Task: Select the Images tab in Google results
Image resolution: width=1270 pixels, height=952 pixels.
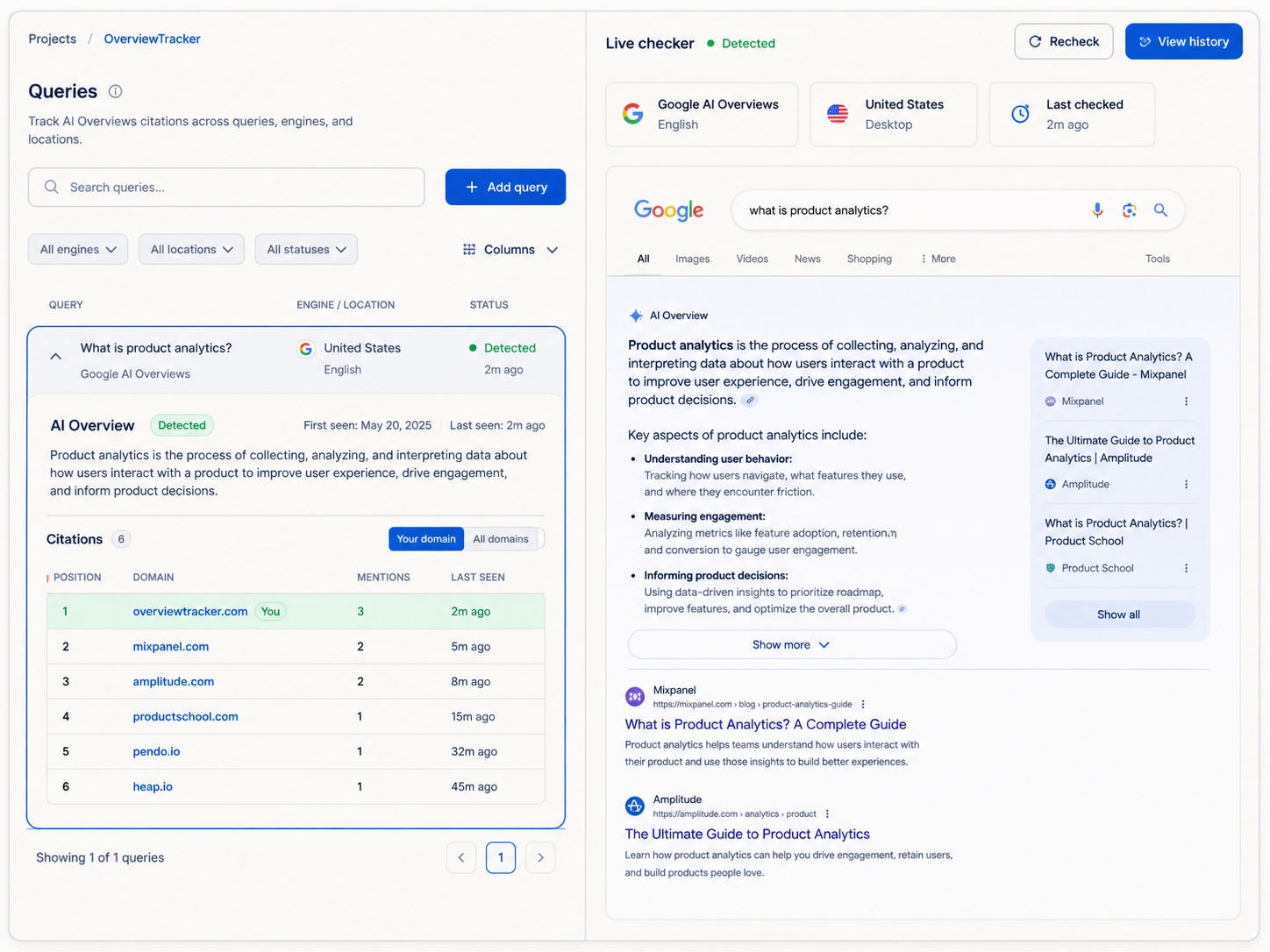Action: (x=693, y=259)
